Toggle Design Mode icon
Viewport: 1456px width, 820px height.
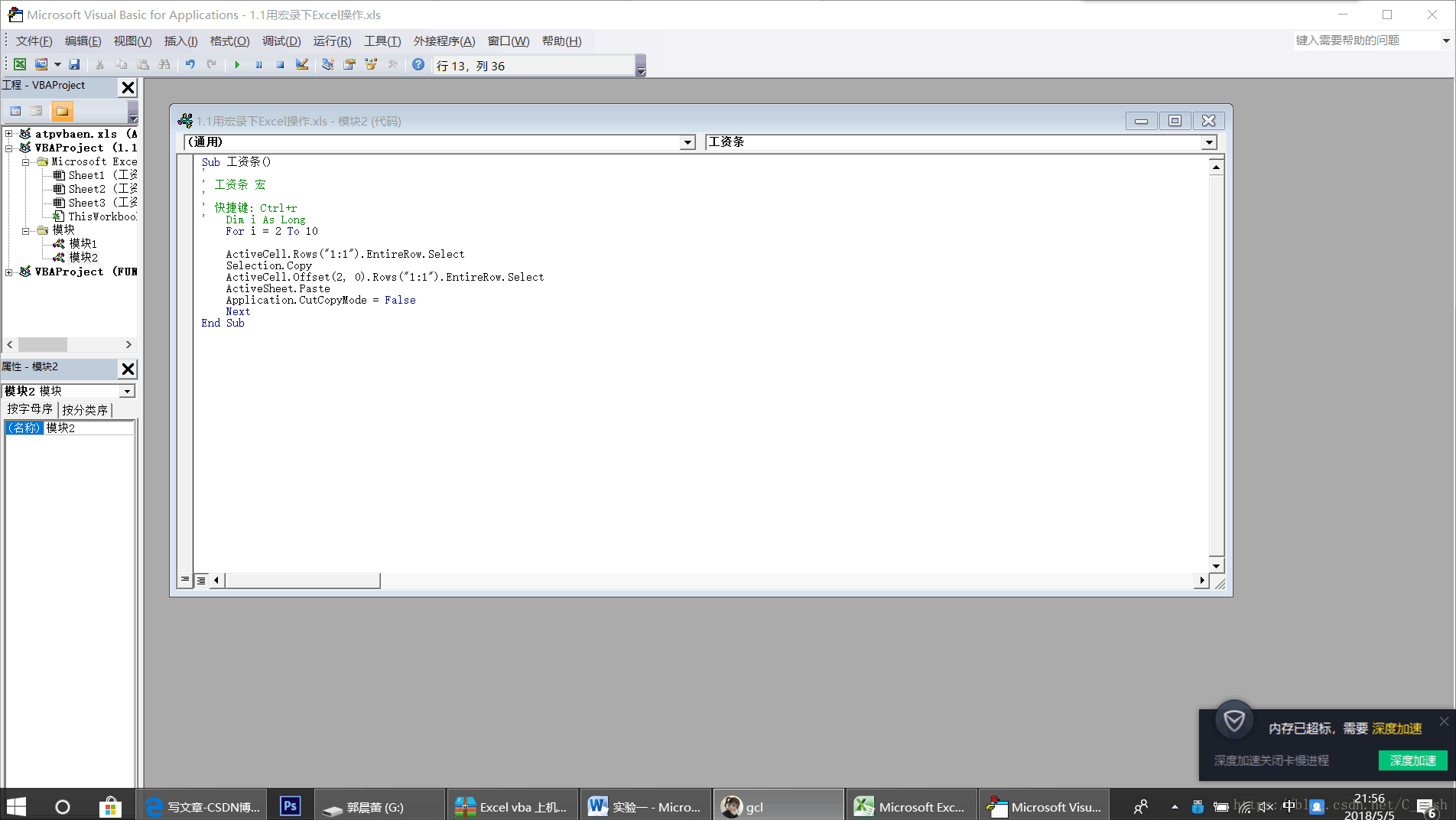(x=302, y=65)
